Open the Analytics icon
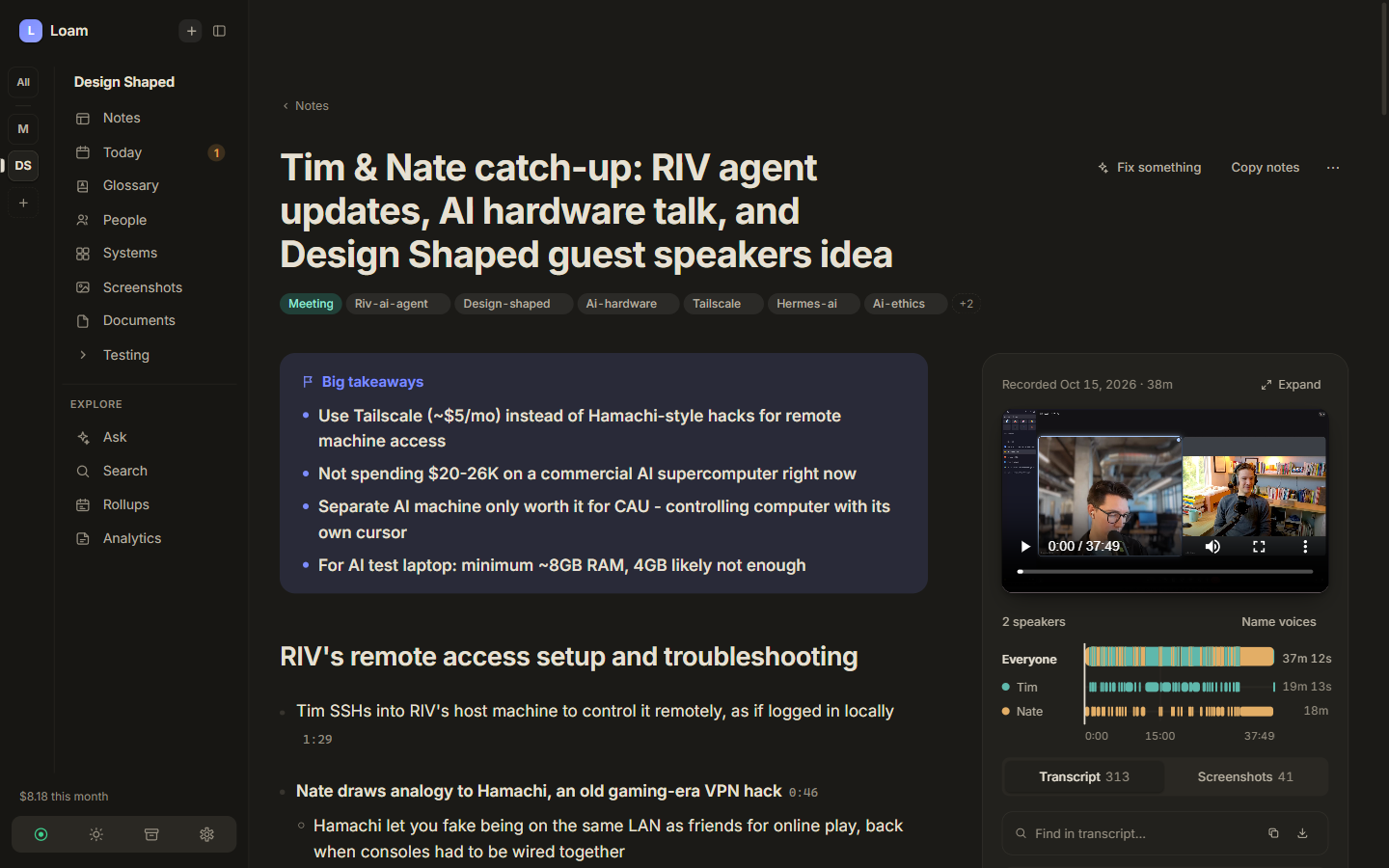The width and height of the screenshot is (1389, 868). click(83, 539)
